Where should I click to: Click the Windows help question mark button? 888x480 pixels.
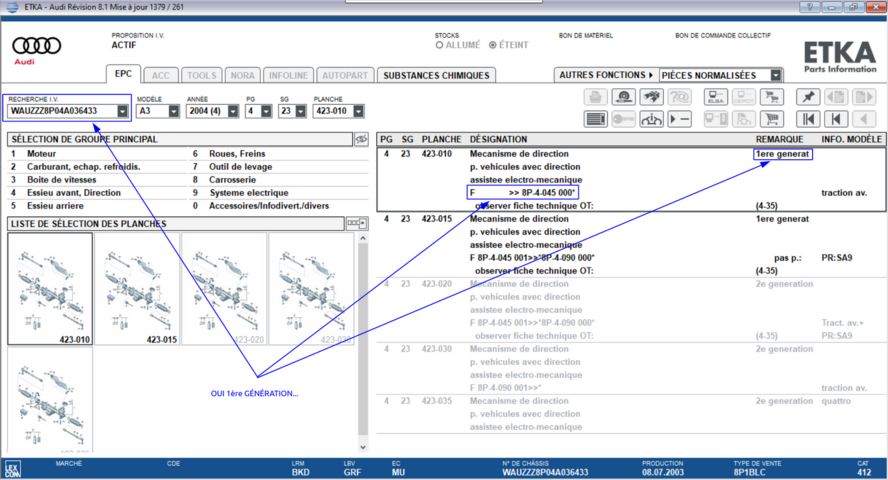tap(810, 7)
